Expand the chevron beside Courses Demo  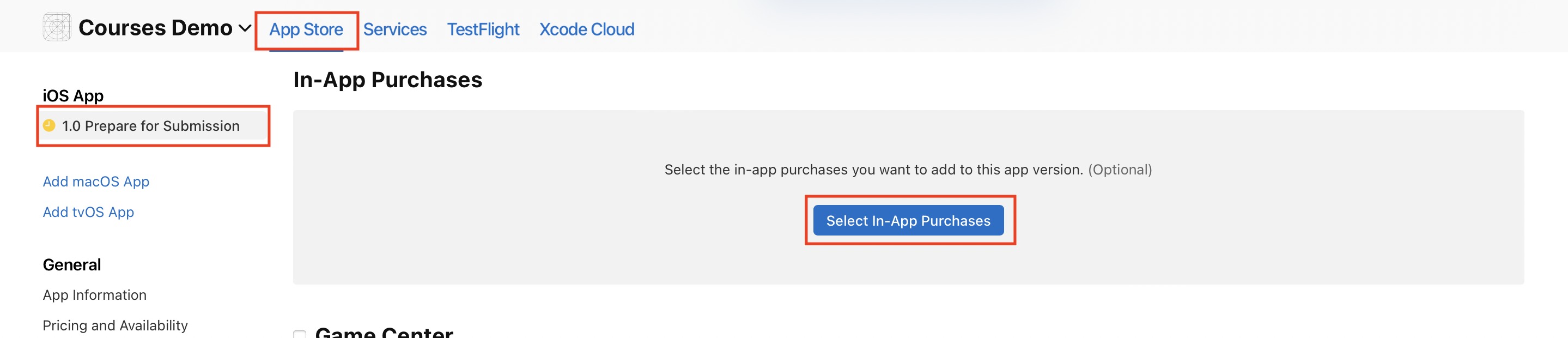[245, 28]
